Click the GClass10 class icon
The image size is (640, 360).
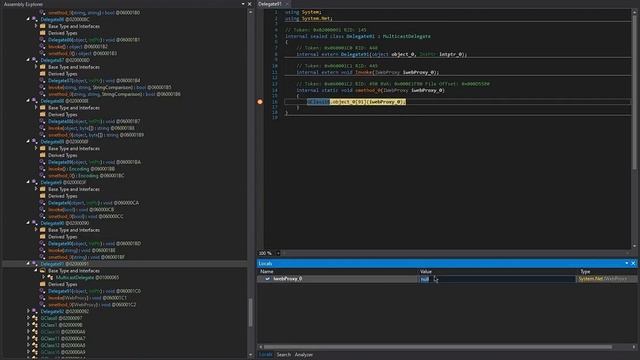point(35,332)
